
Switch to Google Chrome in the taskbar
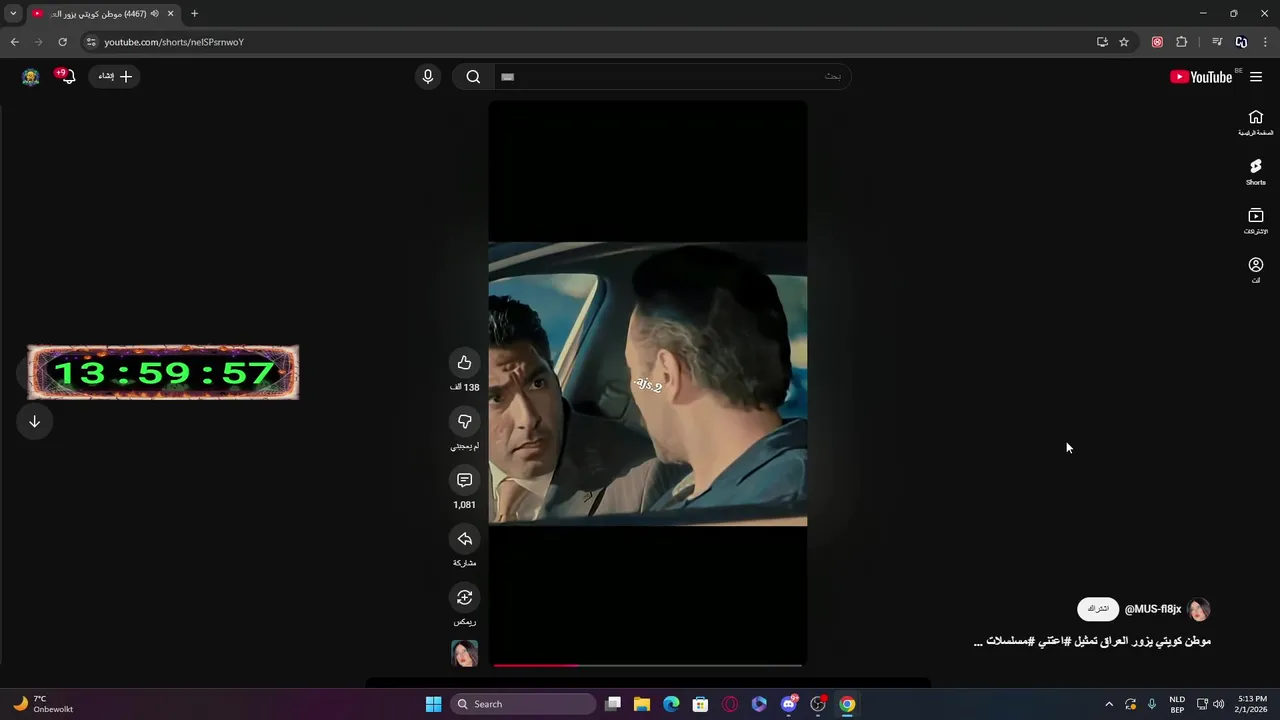coord(847,704)
